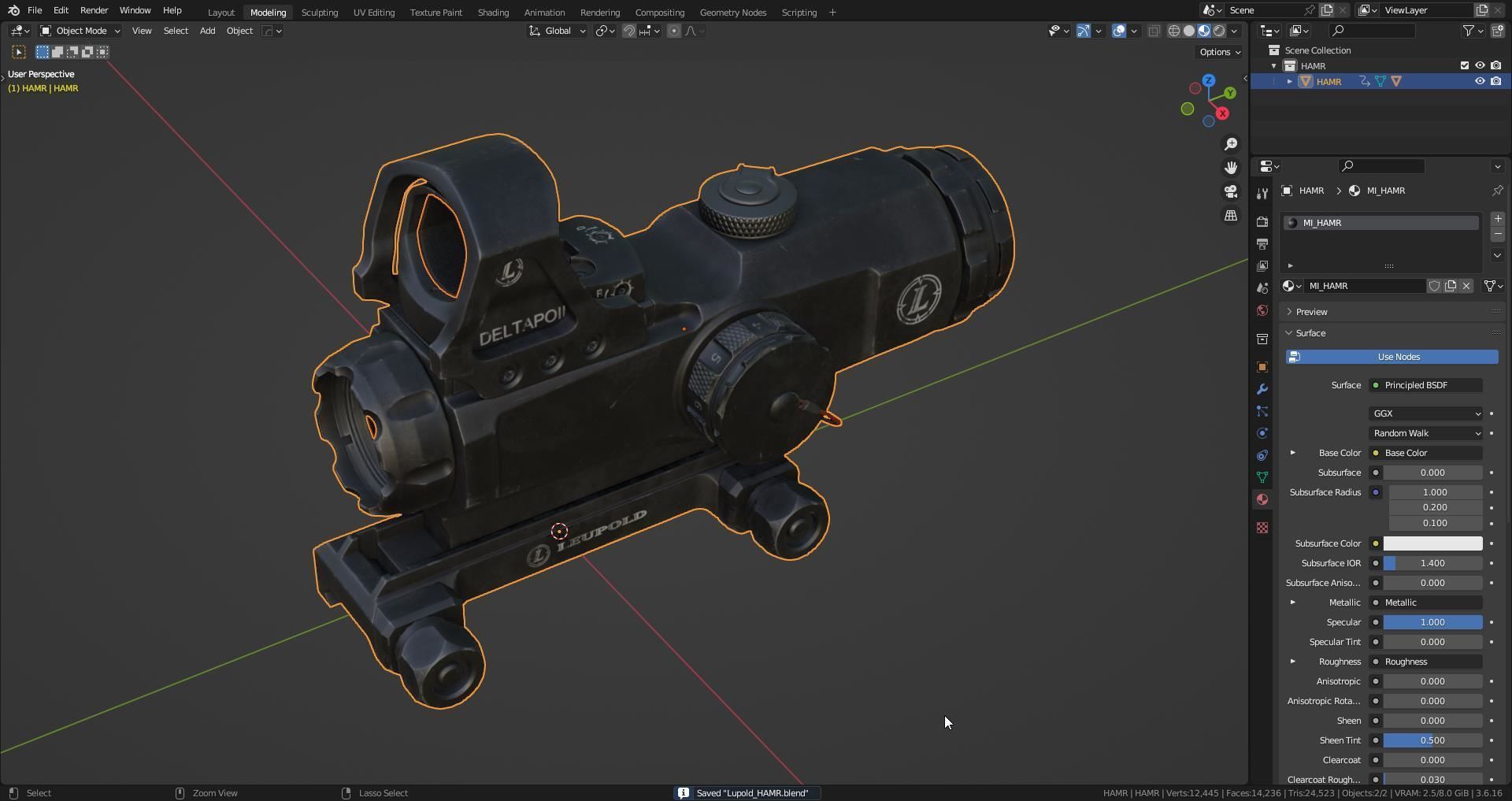Hide HAMR object in viewport eye icon
The height and width of the screenshot is (801, 1512).
pos(1480,81)
